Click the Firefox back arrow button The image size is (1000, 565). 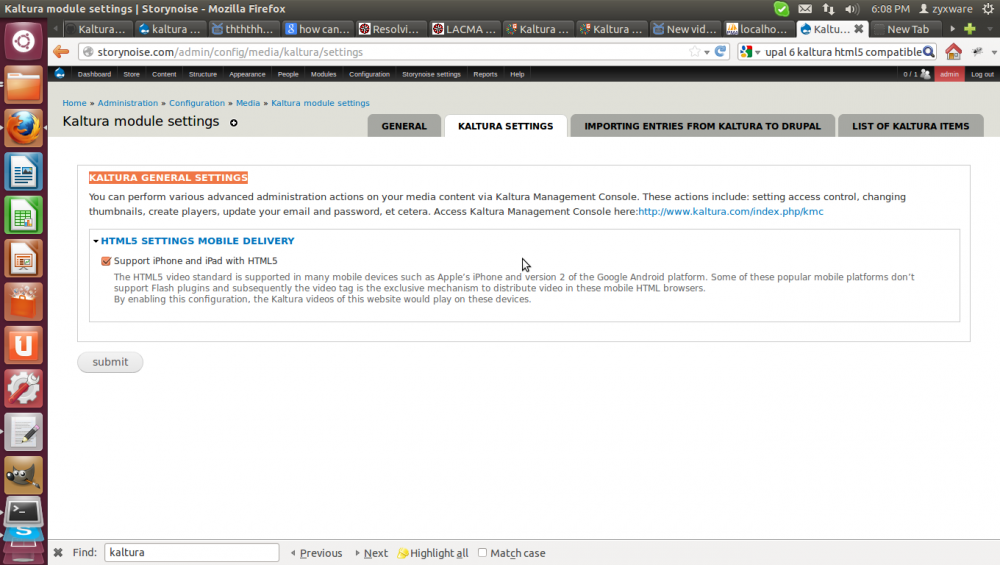(x=62, y=52)
